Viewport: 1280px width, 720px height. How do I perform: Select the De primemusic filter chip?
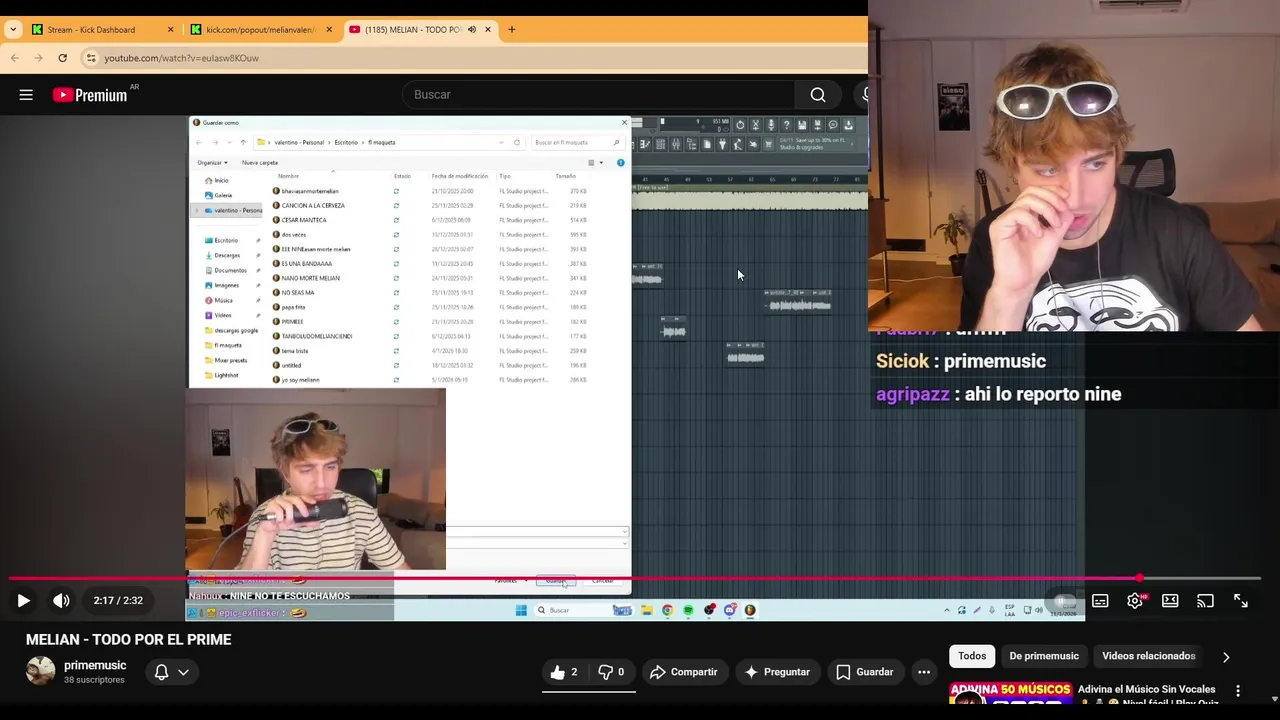tap(1044, 656)
